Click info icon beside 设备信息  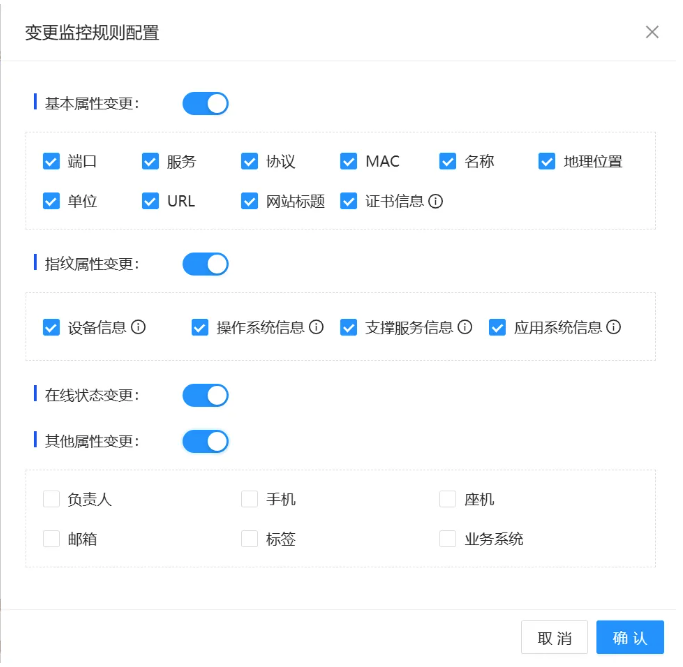pyautogui.click(x=139, y=327)
